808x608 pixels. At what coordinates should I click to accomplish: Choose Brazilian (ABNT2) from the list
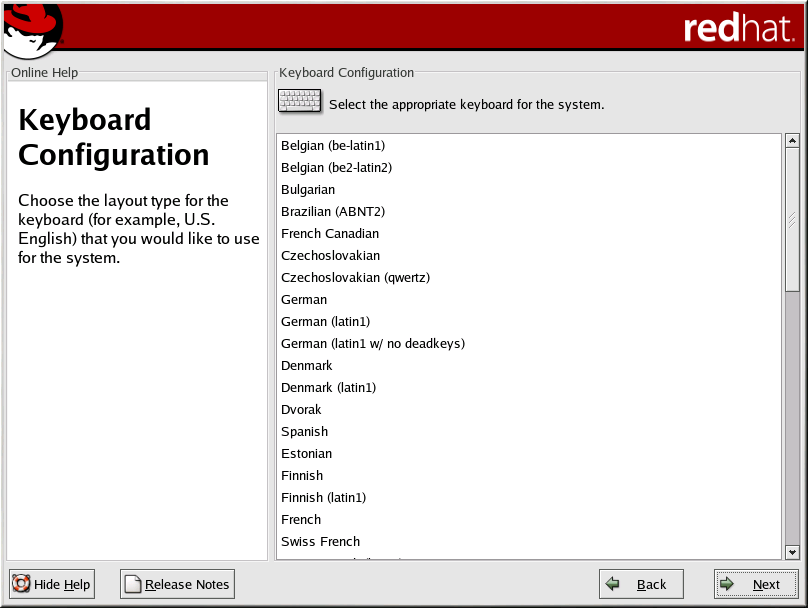pos(333,212)
